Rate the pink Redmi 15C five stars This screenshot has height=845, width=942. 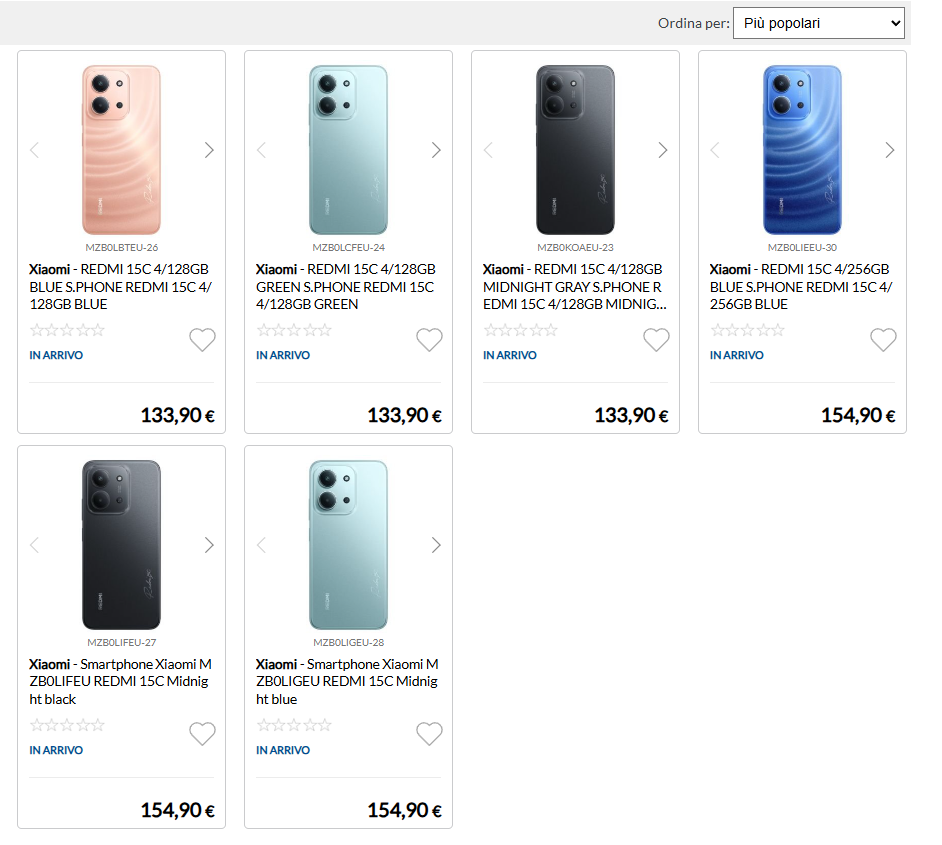point(97,330)
